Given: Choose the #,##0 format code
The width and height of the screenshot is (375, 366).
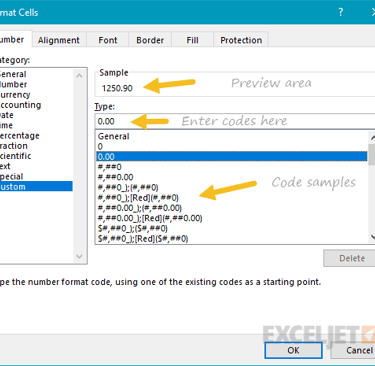Looking at the screenshot, I should click(x=232, y=167).
